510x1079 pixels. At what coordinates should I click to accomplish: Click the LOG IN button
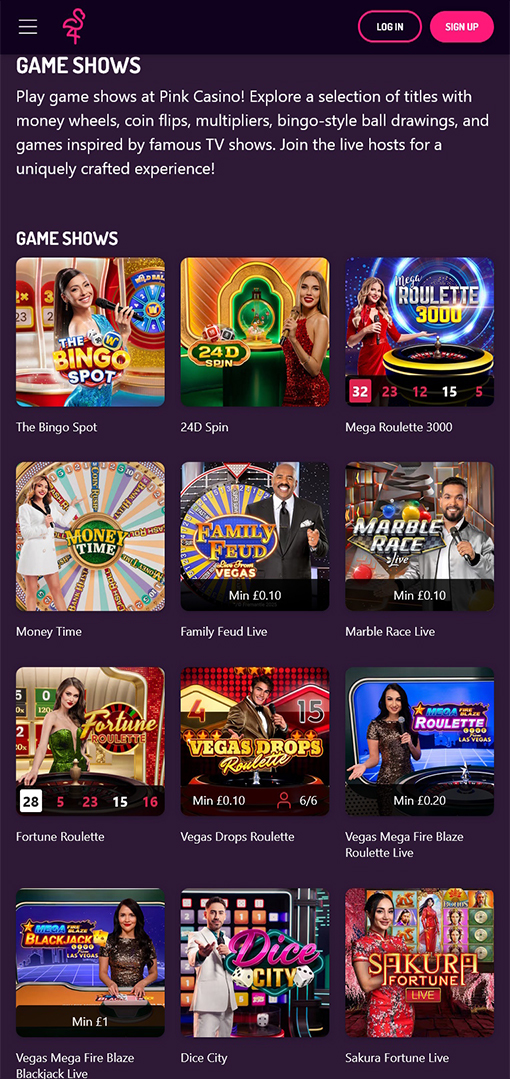[390, 27]
